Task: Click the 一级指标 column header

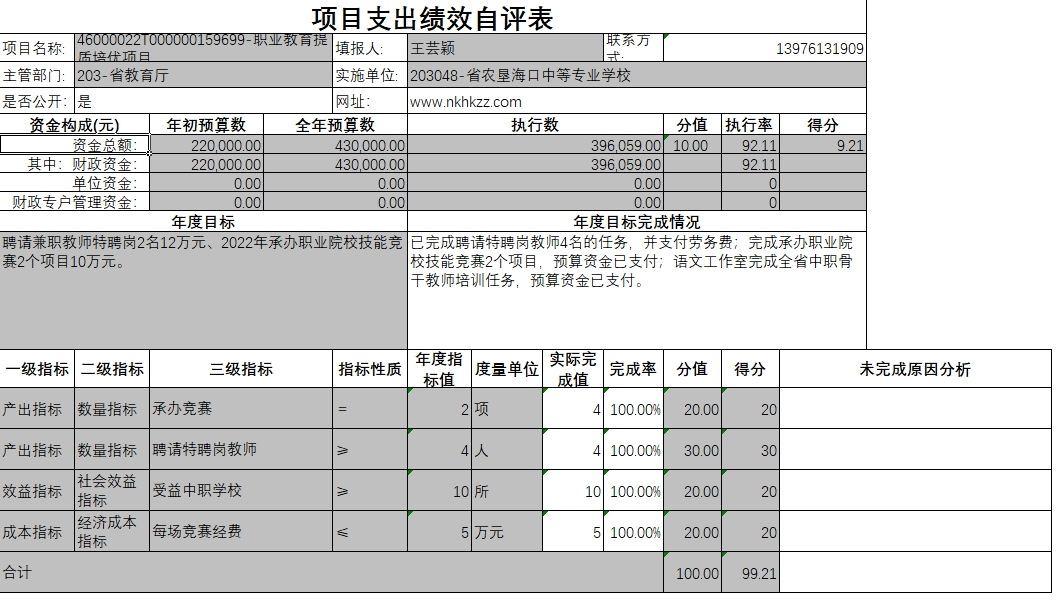Action: [37, 369]
